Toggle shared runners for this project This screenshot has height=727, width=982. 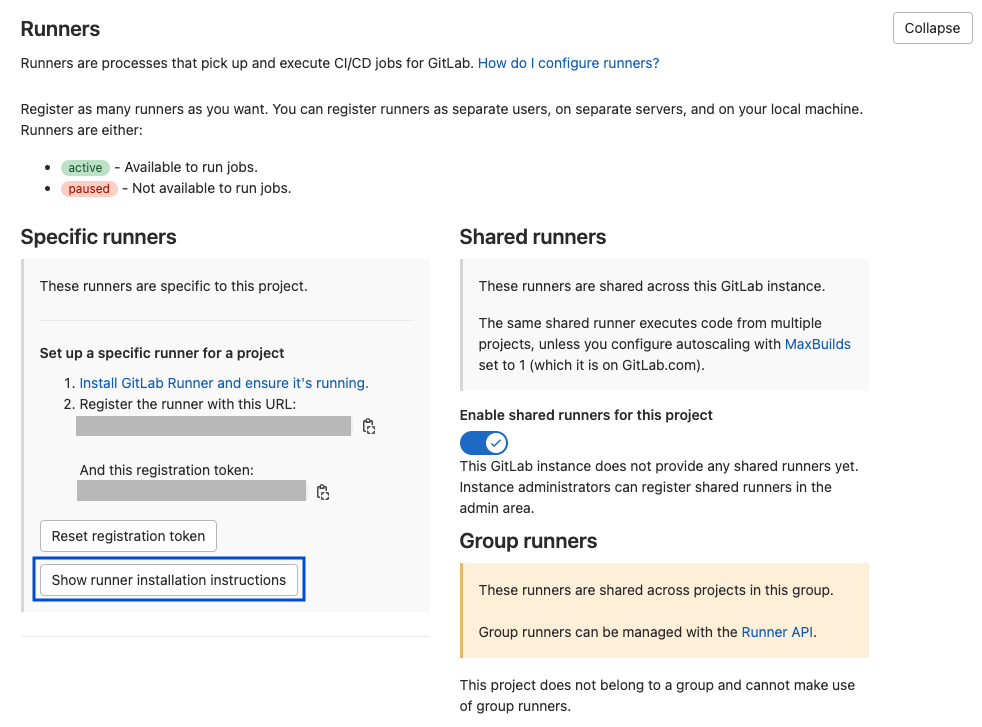pyautogui.click(x=483, y=443)
